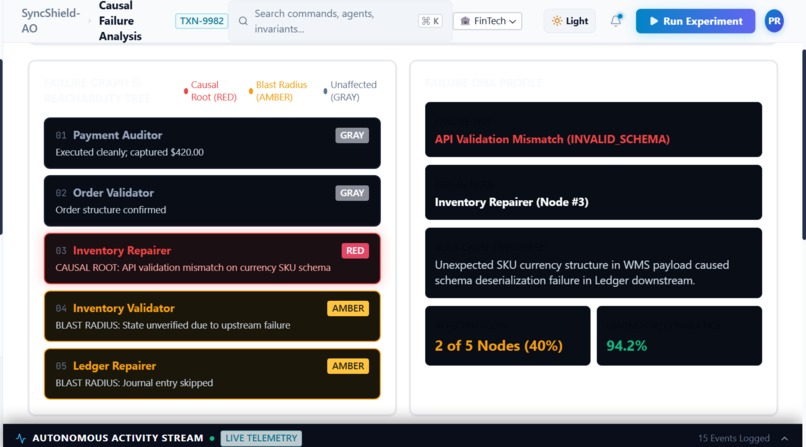Click API Validation Mismatch (INVALID_SCHEMA) text
Screen dimensions: 806x447
[x=552, y=139]
